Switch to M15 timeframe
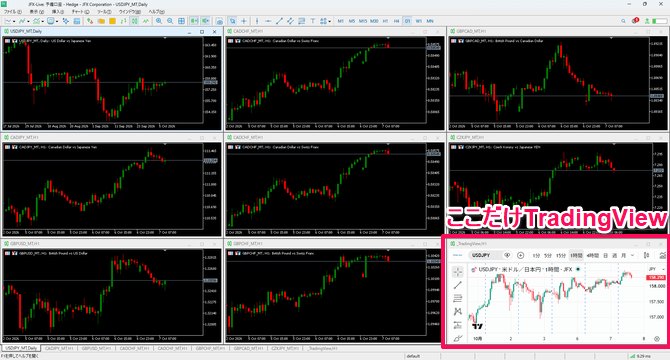 (x=363, y=21)
